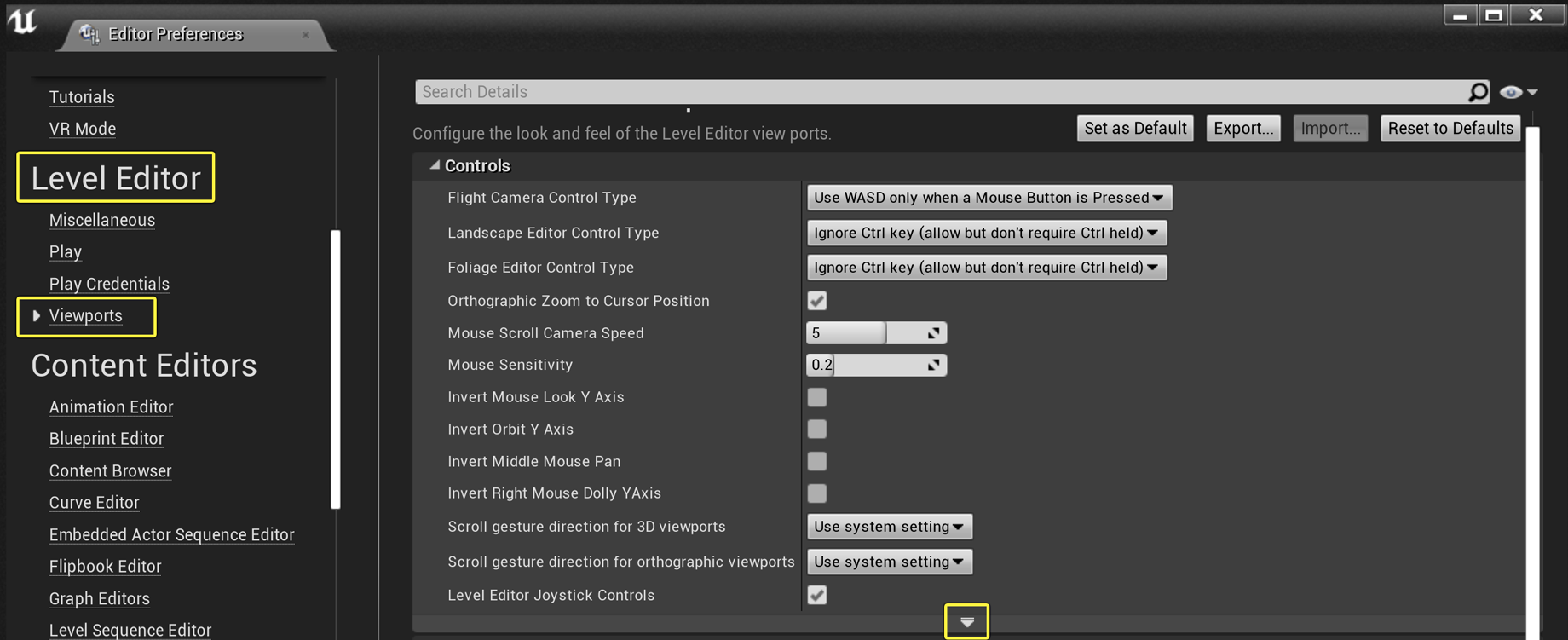Image resolution: width=1568 pixels, height=640 pixels.
Task: Toggle Orthographic Zoom to Cursor Position checkbox
Action: tap(817, 301)
